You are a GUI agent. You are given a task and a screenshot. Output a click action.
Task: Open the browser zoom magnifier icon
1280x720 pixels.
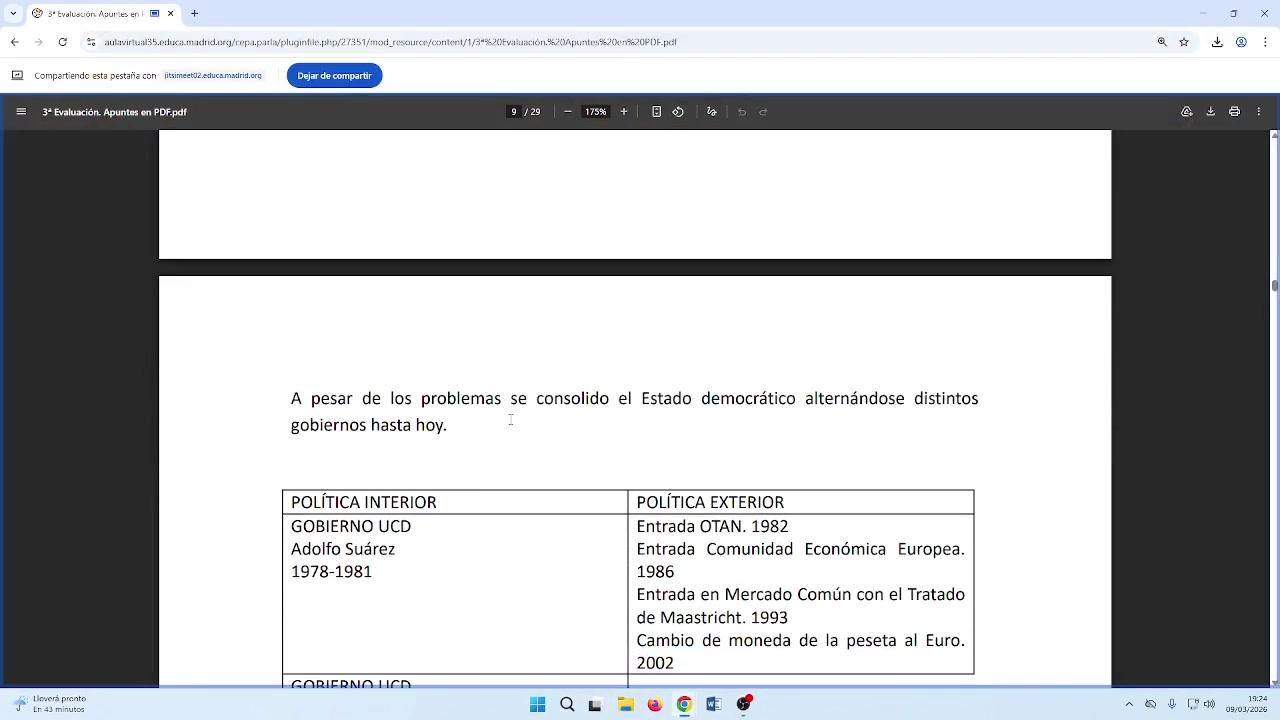[x=1162, y=42]
